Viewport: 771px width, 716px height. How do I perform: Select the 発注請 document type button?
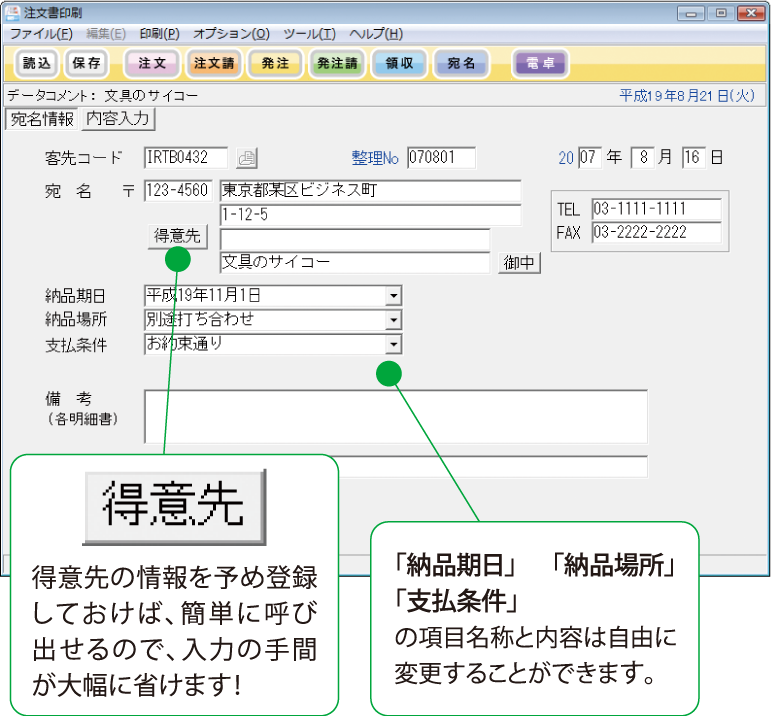337,63
